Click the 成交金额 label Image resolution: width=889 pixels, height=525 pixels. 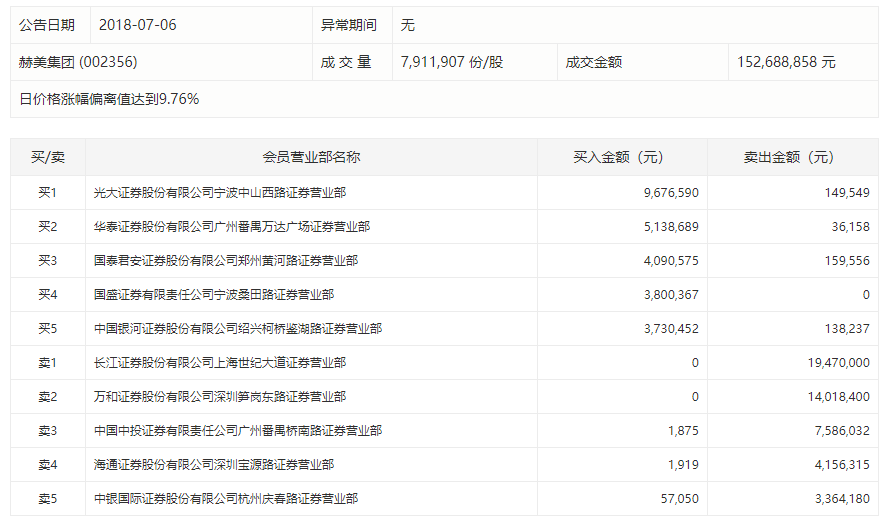pos(594,62)
